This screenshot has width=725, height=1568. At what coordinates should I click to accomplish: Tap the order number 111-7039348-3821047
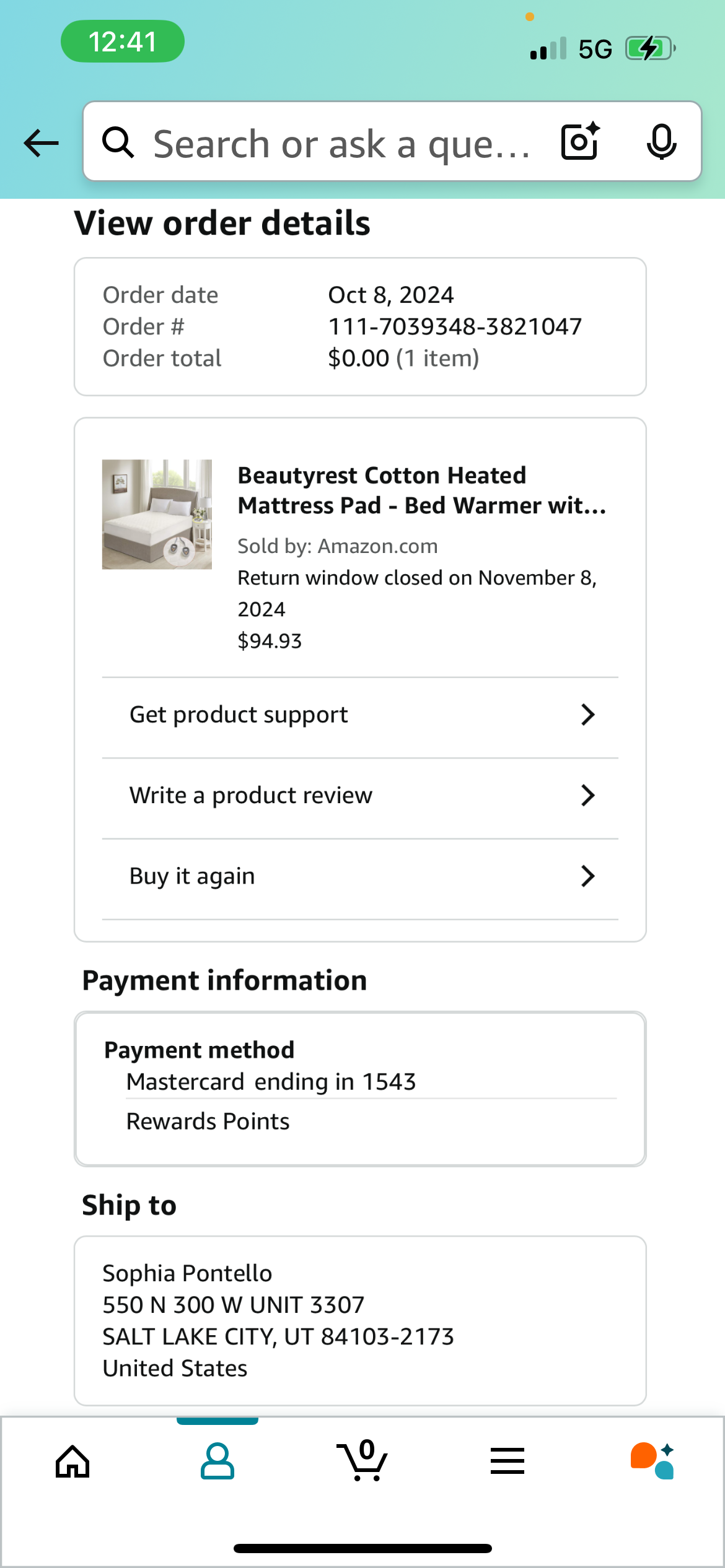coord(455,326)
